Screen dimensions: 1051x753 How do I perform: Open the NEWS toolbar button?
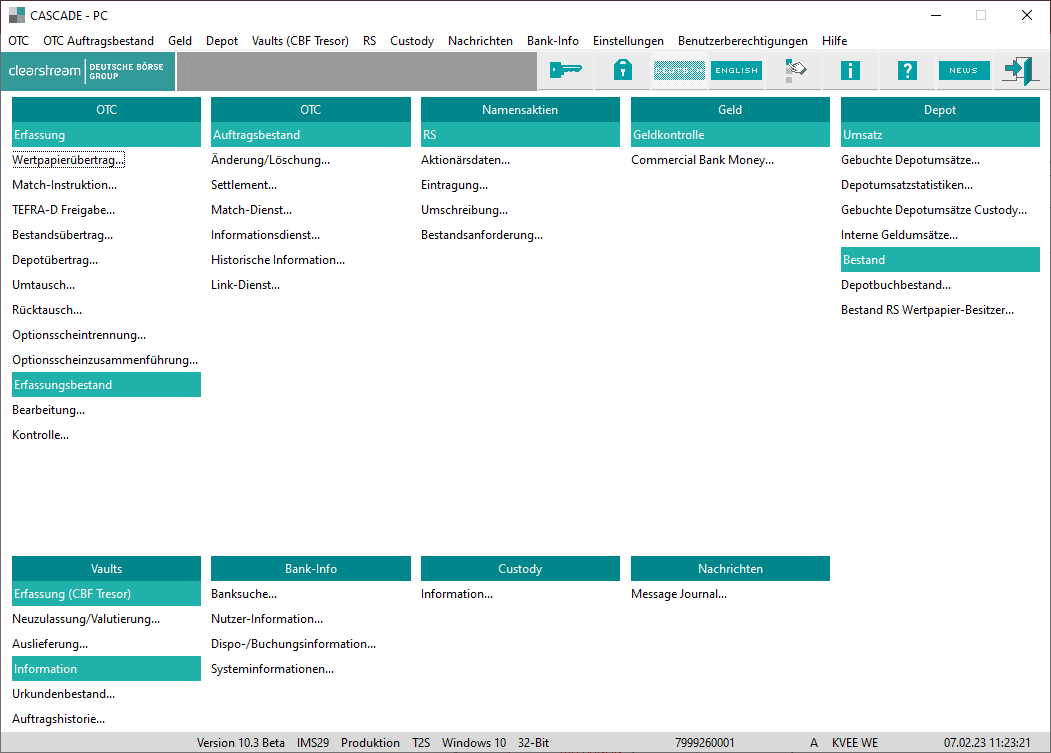pyautogui.click(x=963, y=70)
